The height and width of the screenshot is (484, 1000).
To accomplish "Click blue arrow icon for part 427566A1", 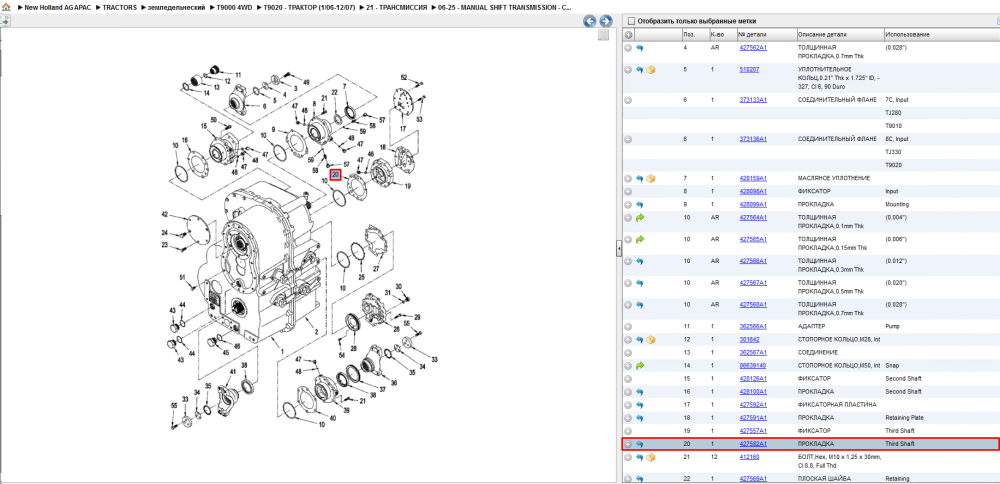I will coord(640,261).
